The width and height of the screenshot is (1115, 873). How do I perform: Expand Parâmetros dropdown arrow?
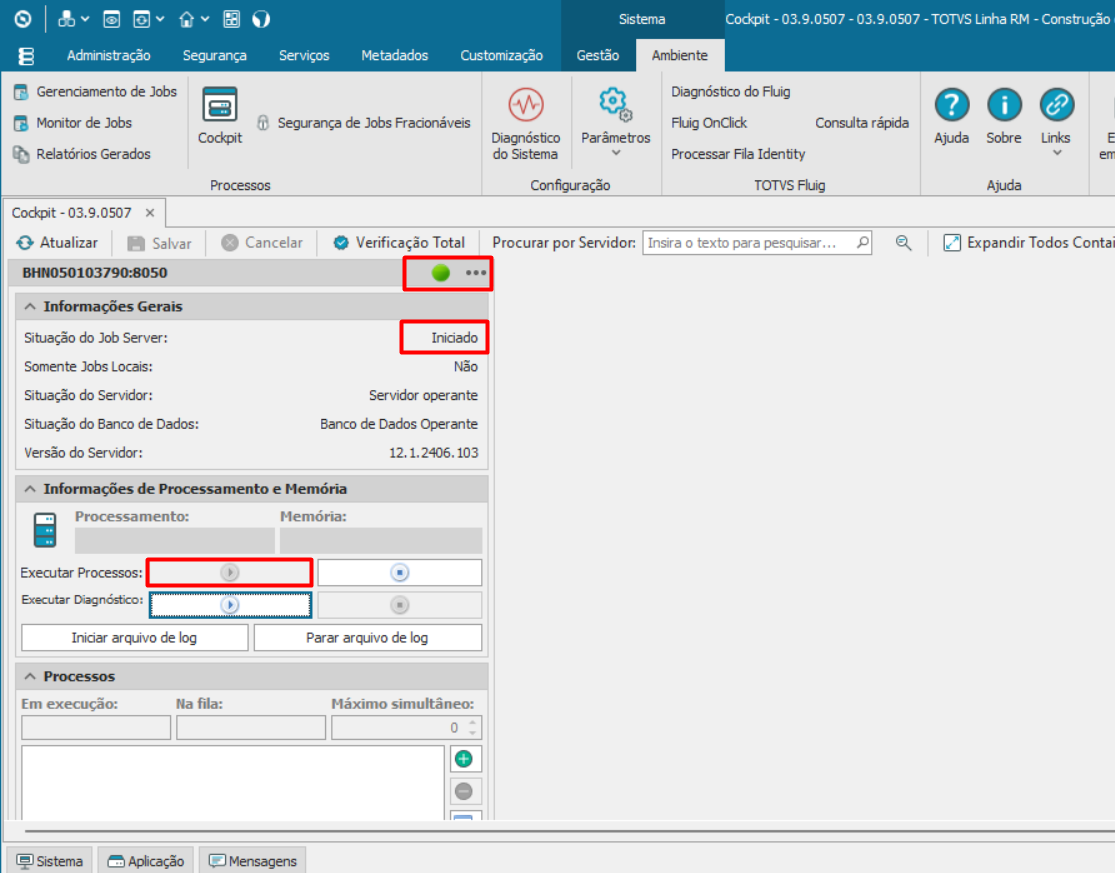616,153
